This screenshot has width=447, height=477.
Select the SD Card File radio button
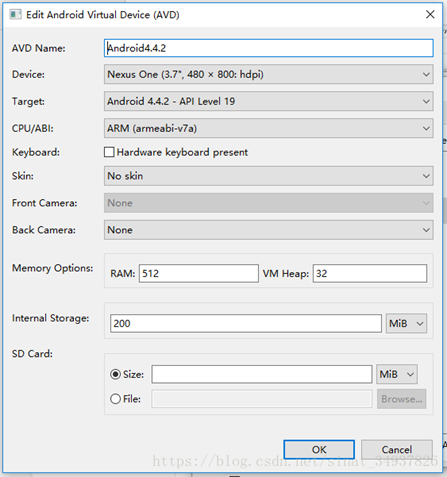(x=115, y=399)
